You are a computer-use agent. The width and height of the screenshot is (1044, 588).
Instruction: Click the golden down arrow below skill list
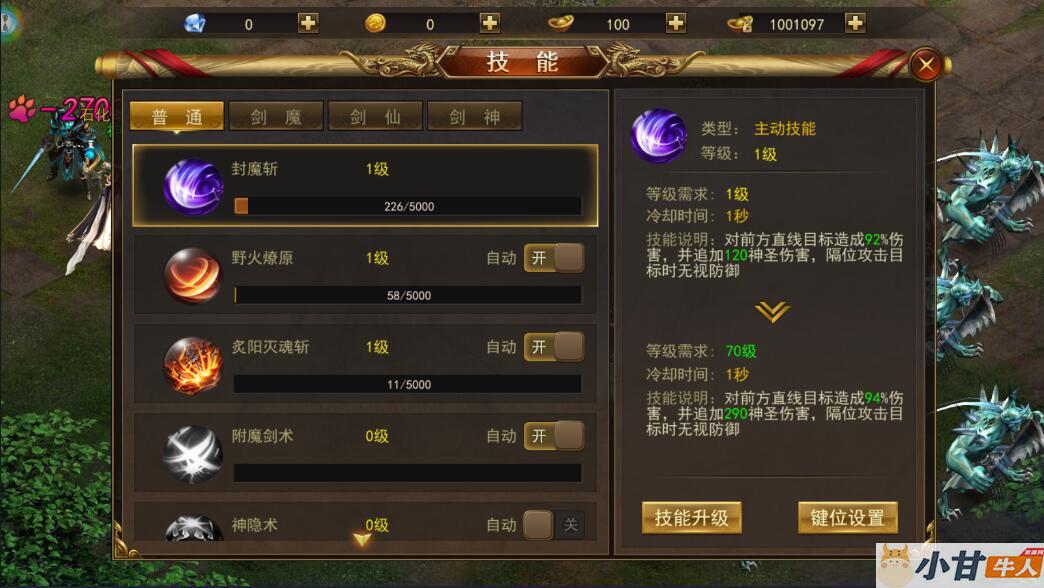pos(362,539)
